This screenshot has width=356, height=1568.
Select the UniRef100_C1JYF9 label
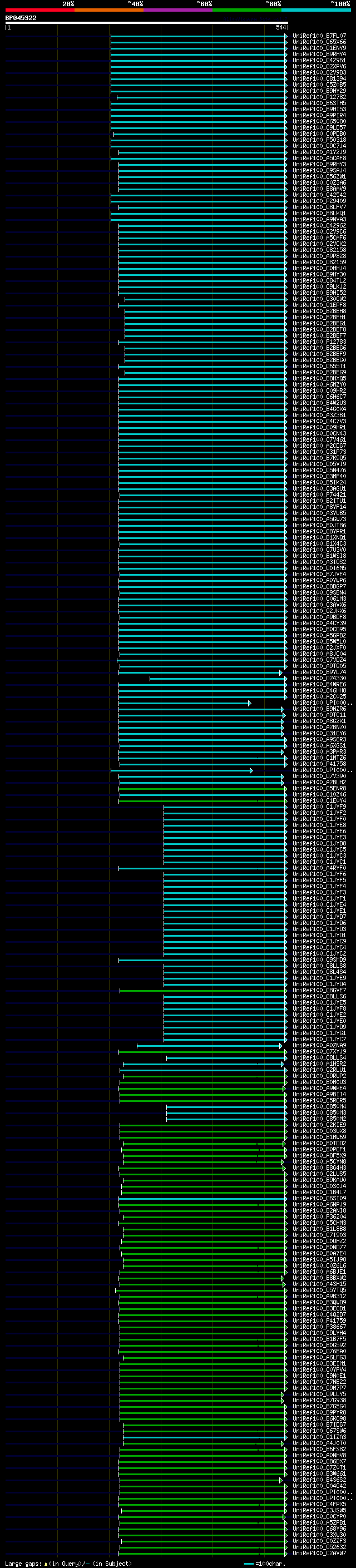coord(319,807)
